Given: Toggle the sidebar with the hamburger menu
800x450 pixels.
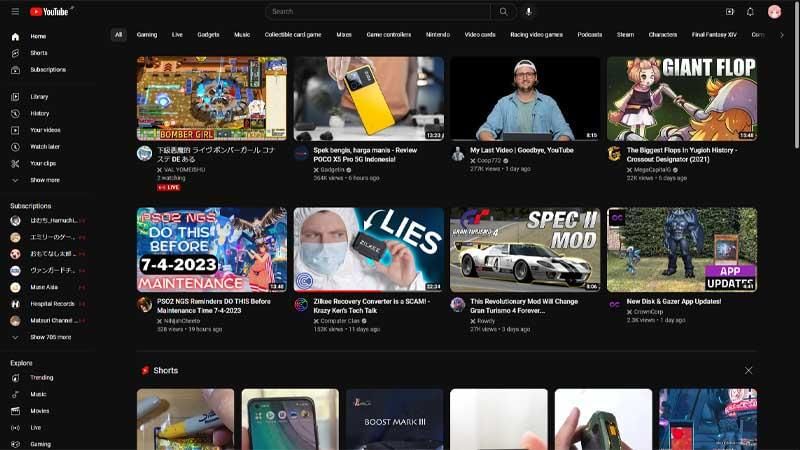Looking at the screenshot, I should click(x=15, y=12).
